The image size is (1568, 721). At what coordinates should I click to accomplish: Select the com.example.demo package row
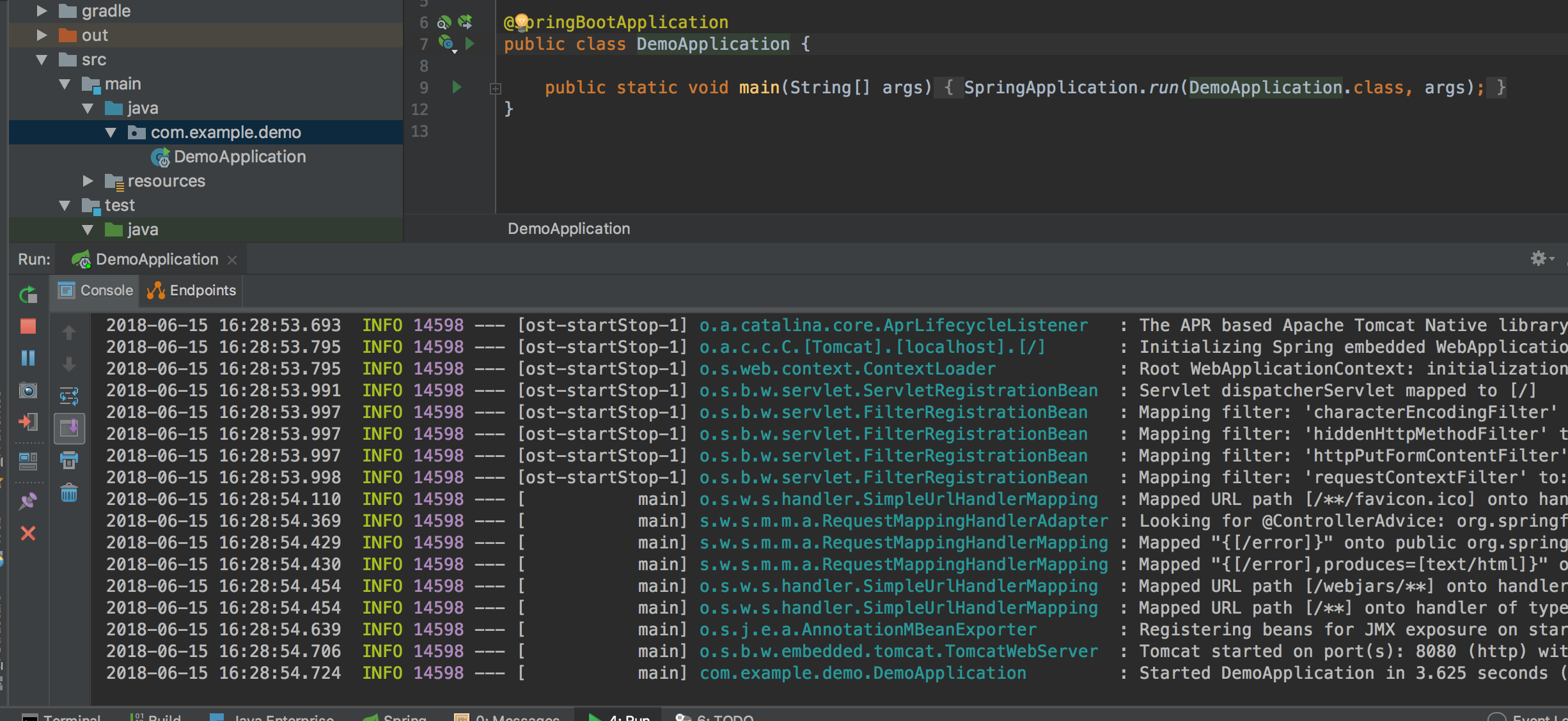pyautogui.click(x=206, y=132)
